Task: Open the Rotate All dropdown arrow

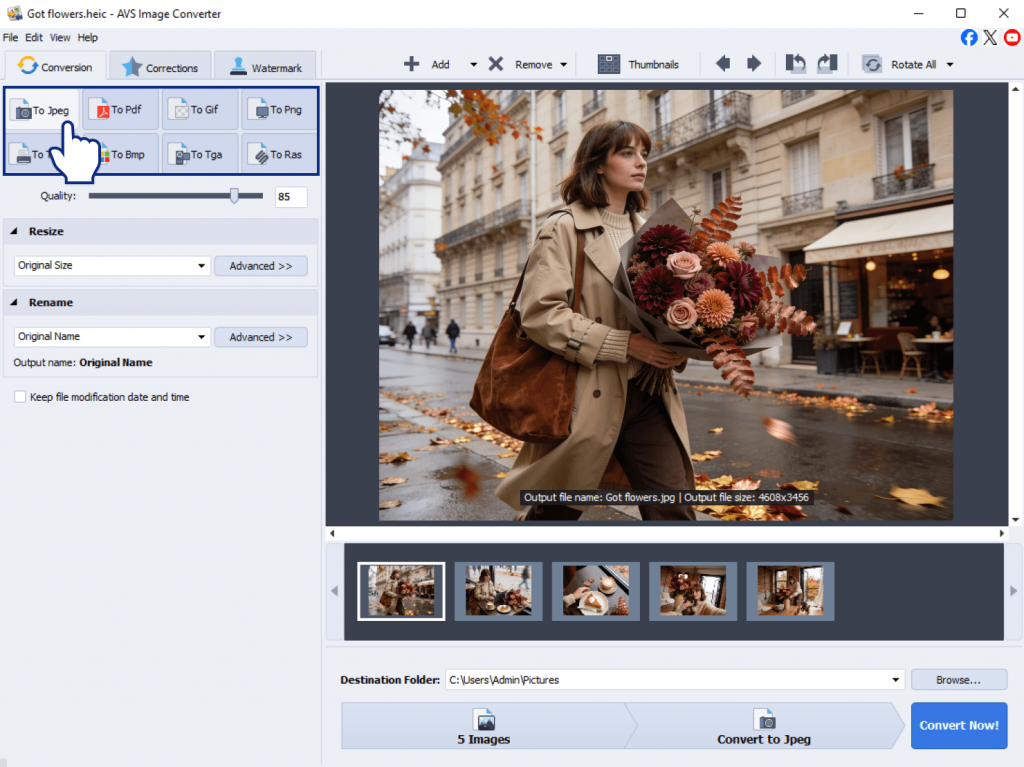Action: click(950, 65)
